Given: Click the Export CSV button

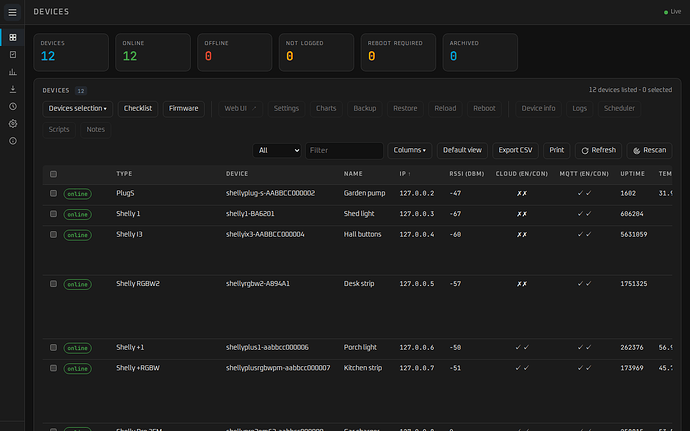Looking at the screenshot, I should 515,151.
